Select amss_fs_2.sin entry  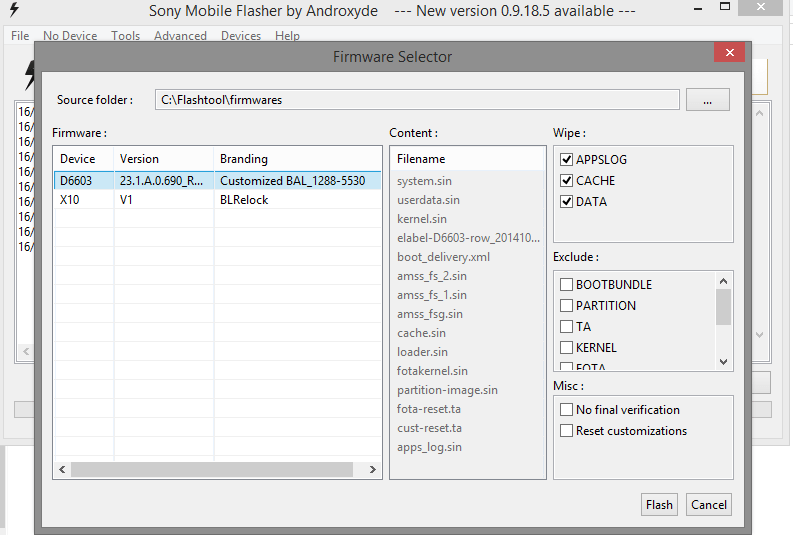point(432,276)
